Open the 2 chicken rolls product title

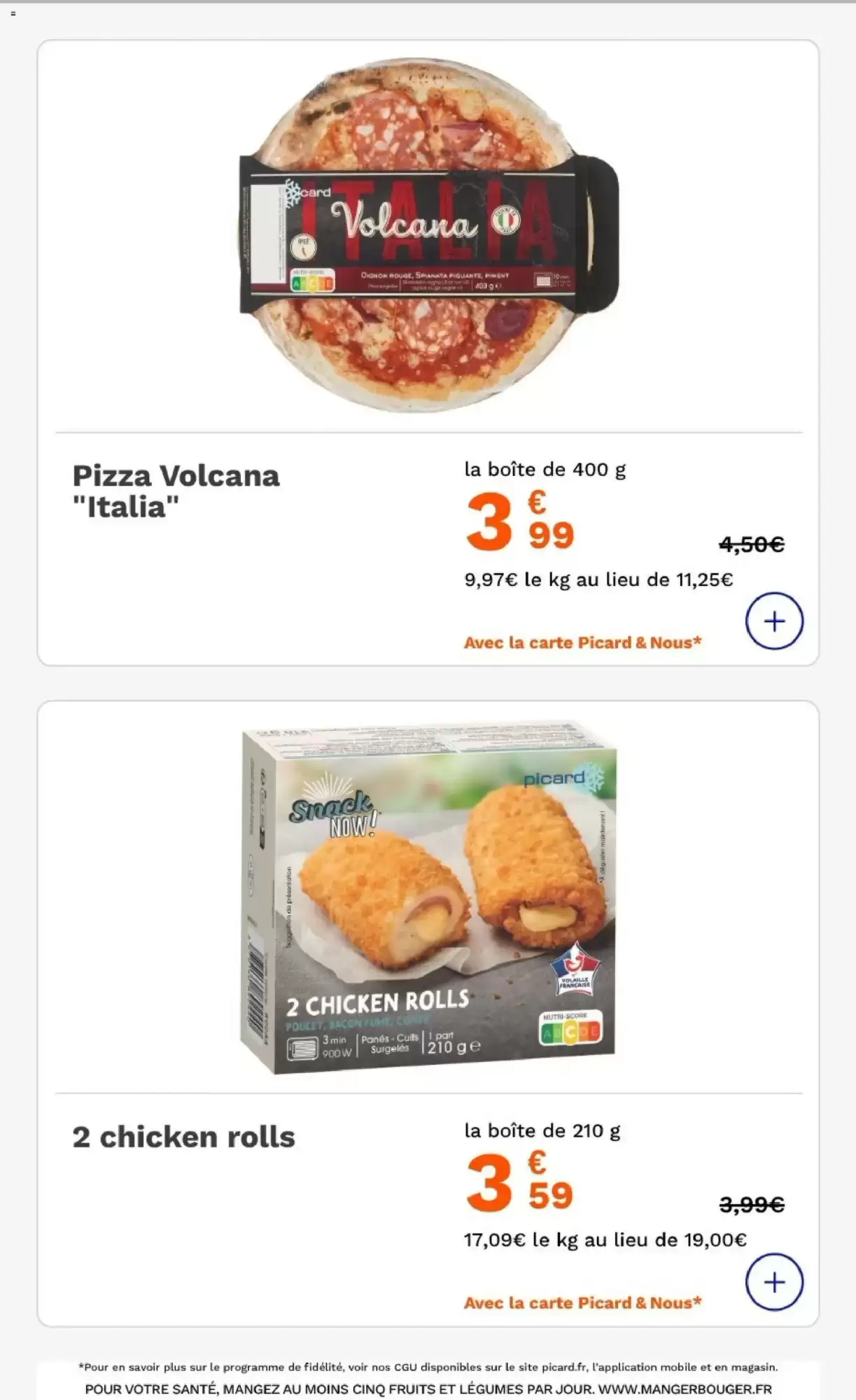coord(183,1137)
